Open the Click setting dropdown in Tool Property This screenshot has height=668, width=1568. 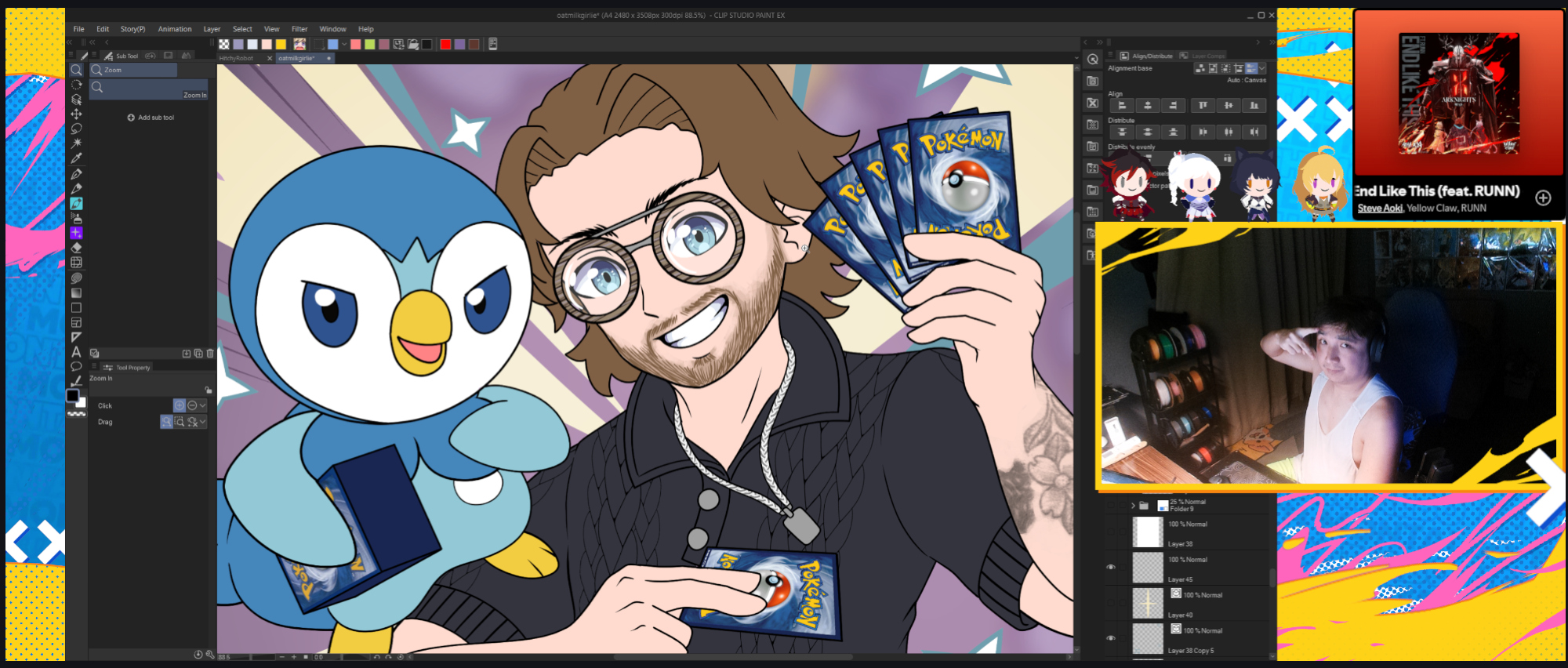[202, 405]
